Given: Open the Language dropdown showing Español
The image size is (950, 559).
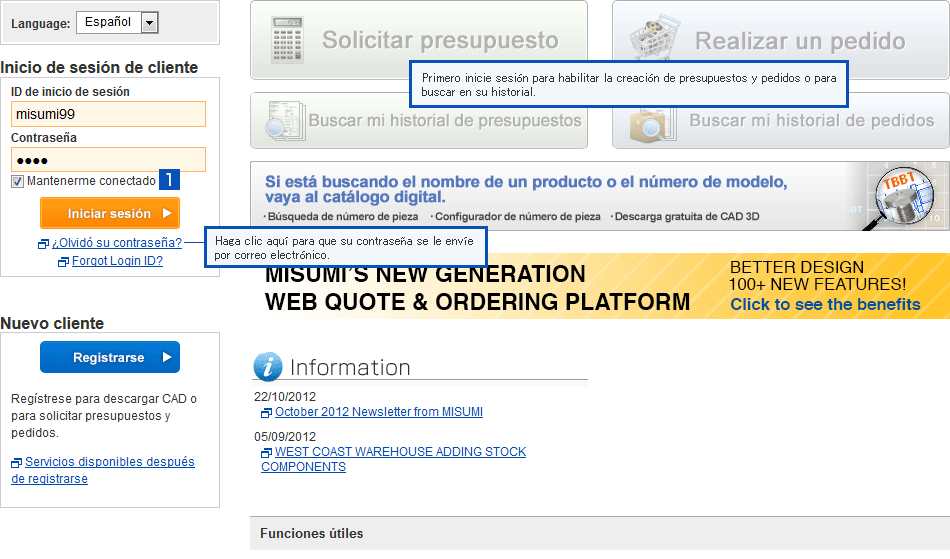Looking at the screenshot, I should [x=117, y=22].
